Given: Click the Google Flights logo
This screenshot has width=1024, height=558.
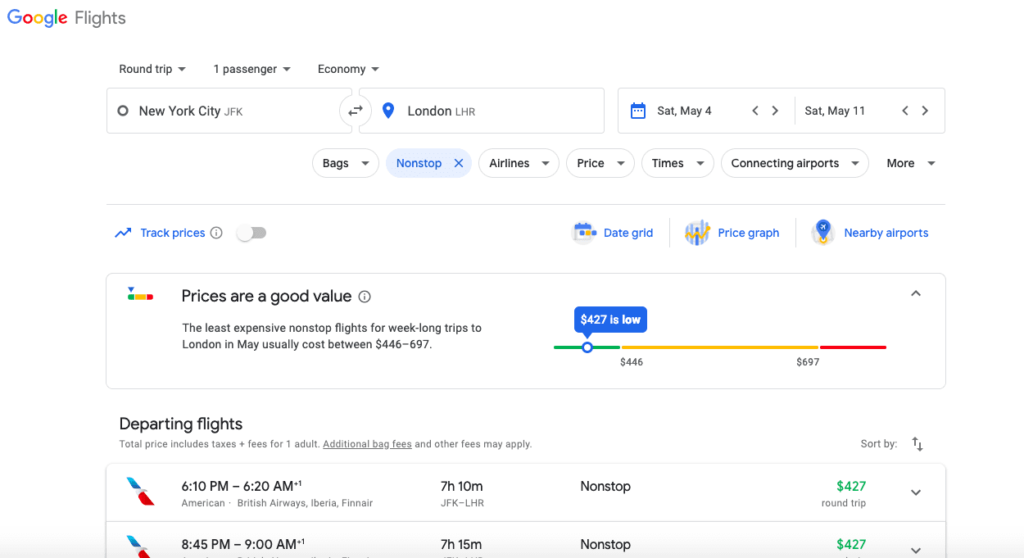Looking at the screenshot, I should [66, 18].
